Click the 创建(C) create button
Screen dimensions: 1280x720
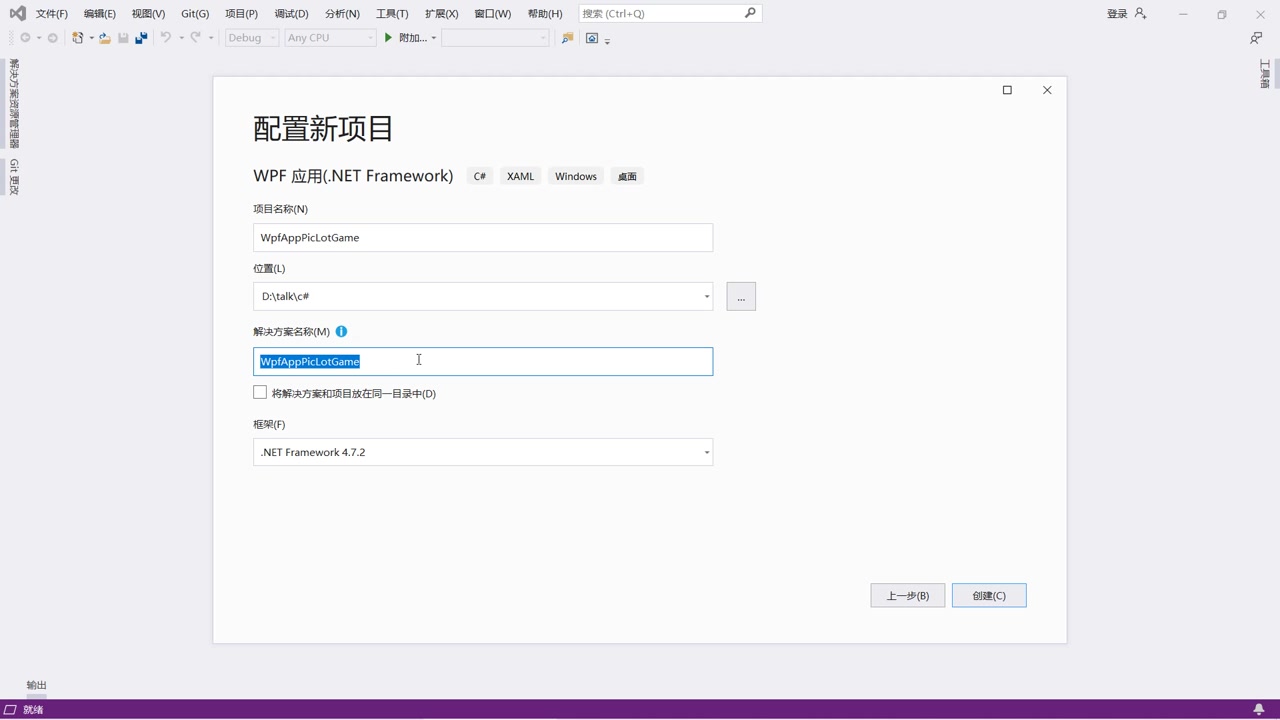tap(989, 595)
